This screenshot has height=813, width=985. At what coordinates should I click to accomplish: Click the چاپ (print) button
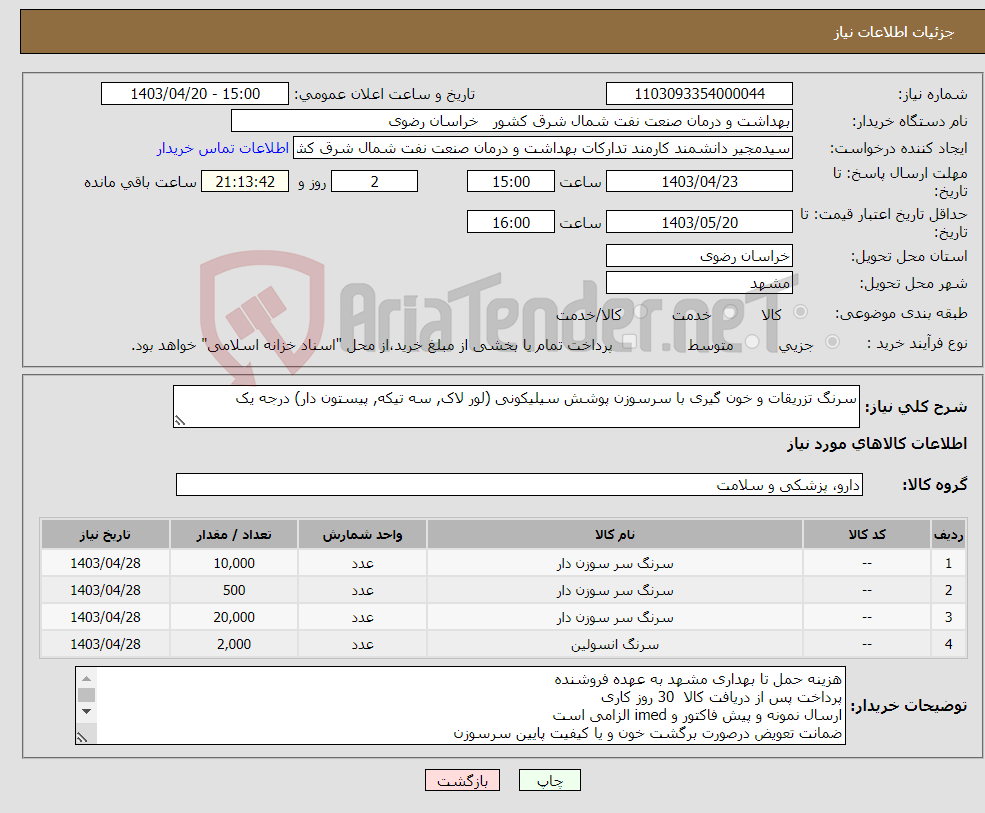[550, 780]
